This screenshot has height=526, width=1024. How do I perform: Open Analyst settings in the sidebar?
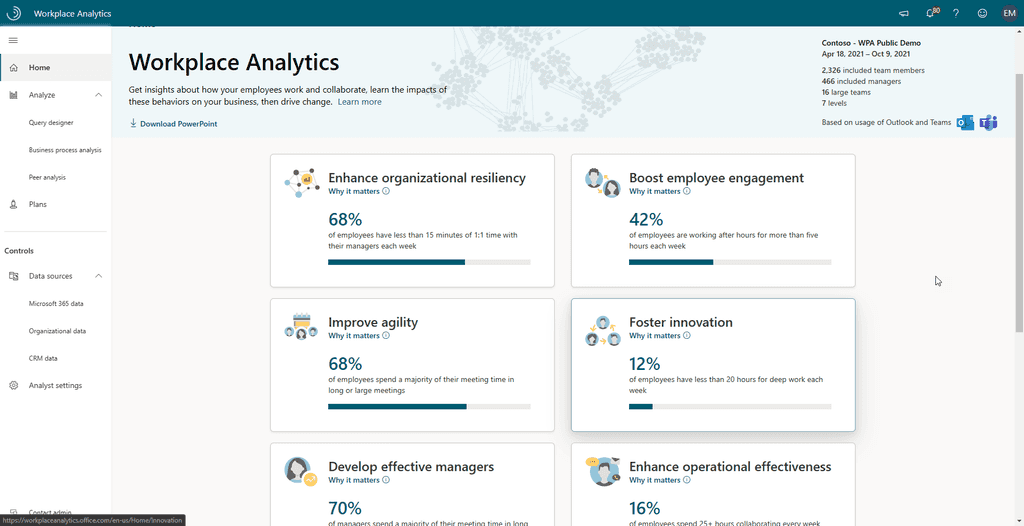click(55, 385)
